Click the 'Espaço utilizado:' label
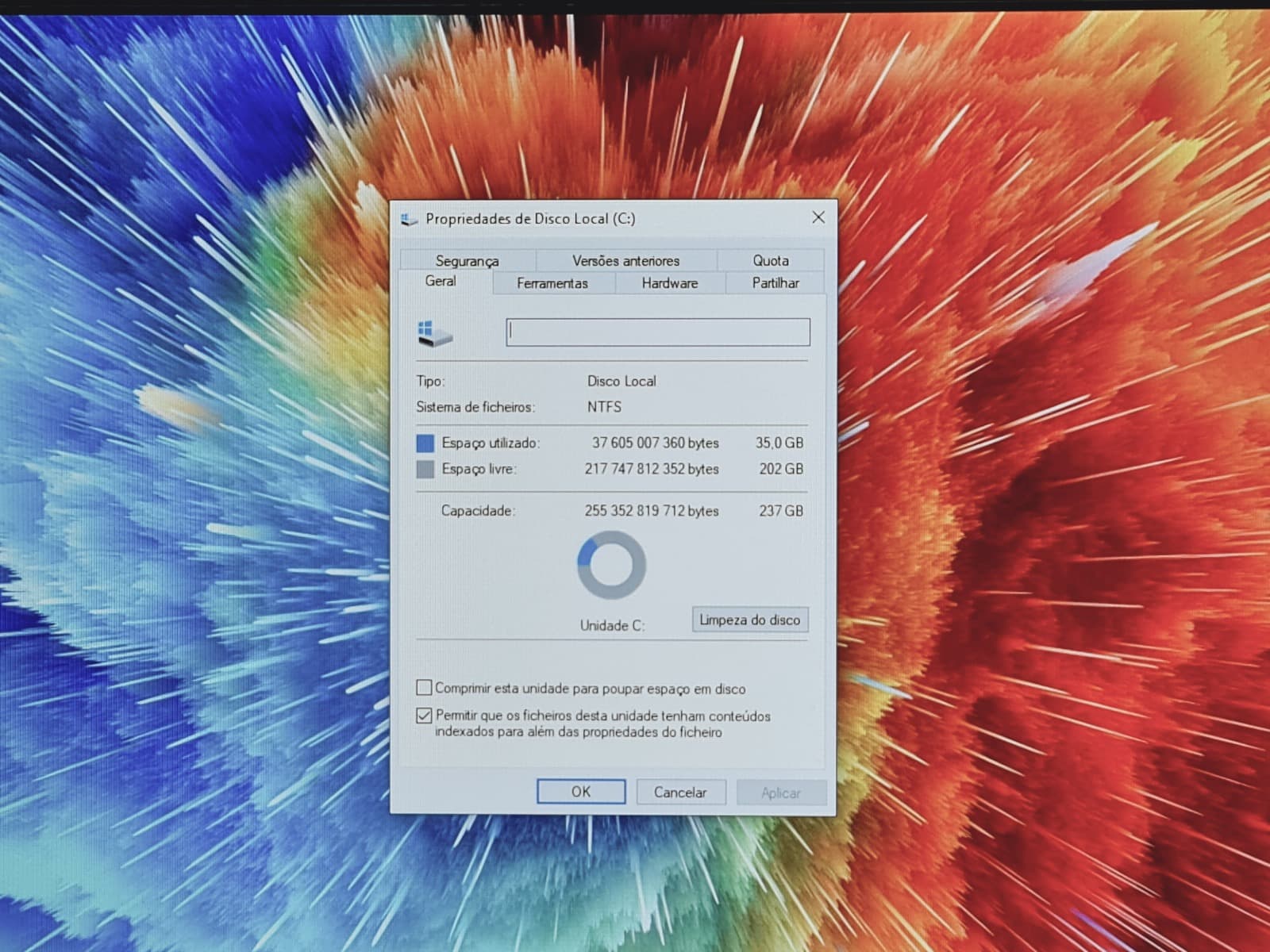1270x952 pixels. [x=491, y=443]
